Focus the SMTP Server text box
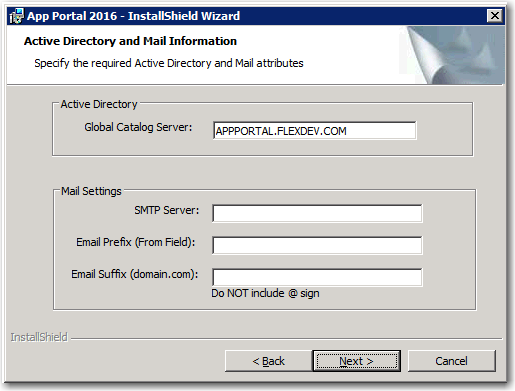Viewport: 515px width, 391px height. (x=317, y=213)
